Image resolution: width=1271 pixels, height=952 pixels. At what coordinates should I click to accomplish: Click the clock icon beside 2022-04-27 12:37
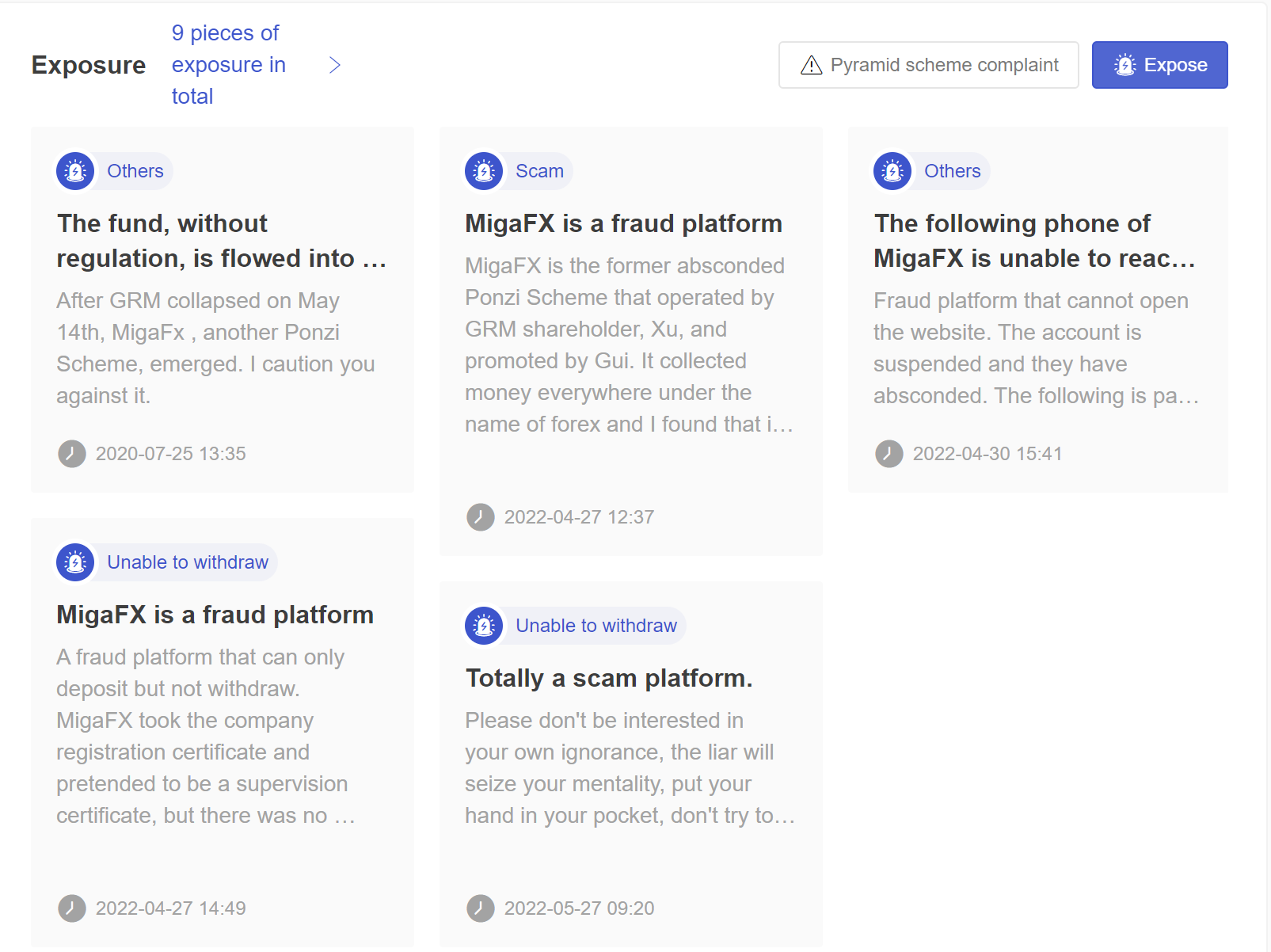click(481, 517)
